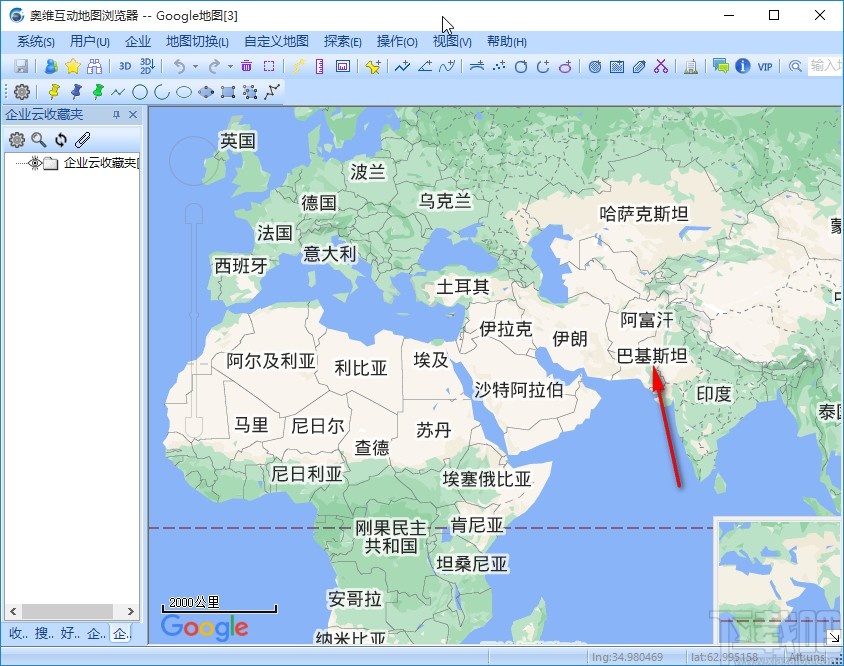Click the map zoom slider track
The width and height of the screenshot is (844, 666).
pos(194,320)
